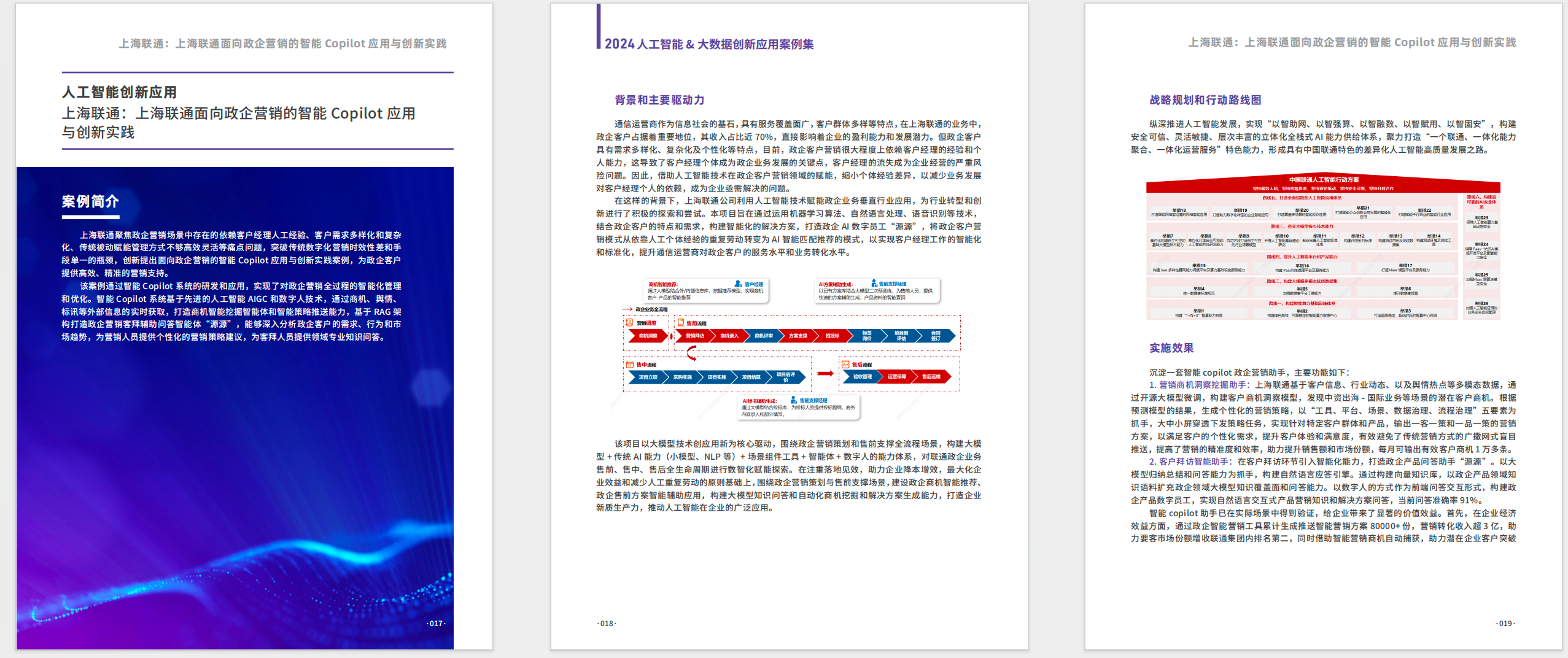
Task: Click page number 017
Action: pos(436,623)
